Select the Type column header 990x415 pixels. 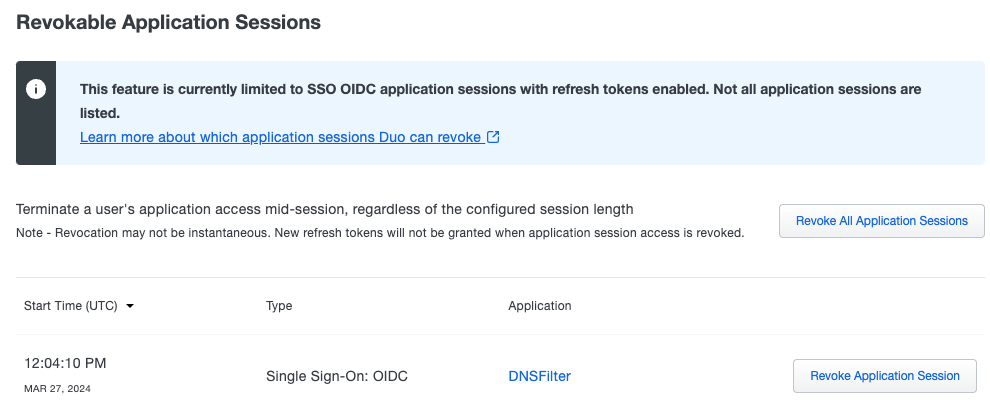(279, 306)
